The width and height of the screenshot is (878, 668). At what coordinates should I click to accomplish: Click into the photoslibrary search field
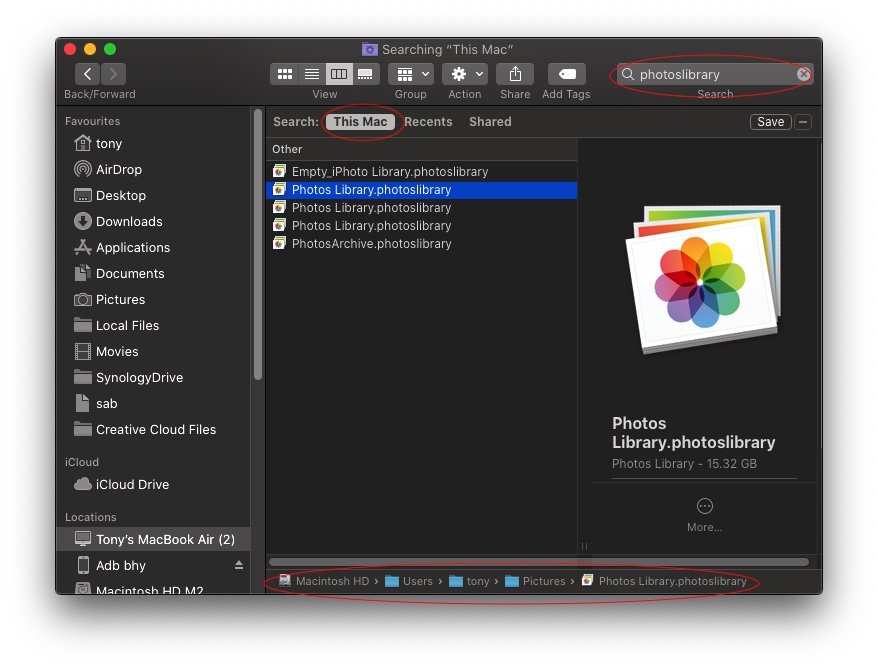[715, 74]
